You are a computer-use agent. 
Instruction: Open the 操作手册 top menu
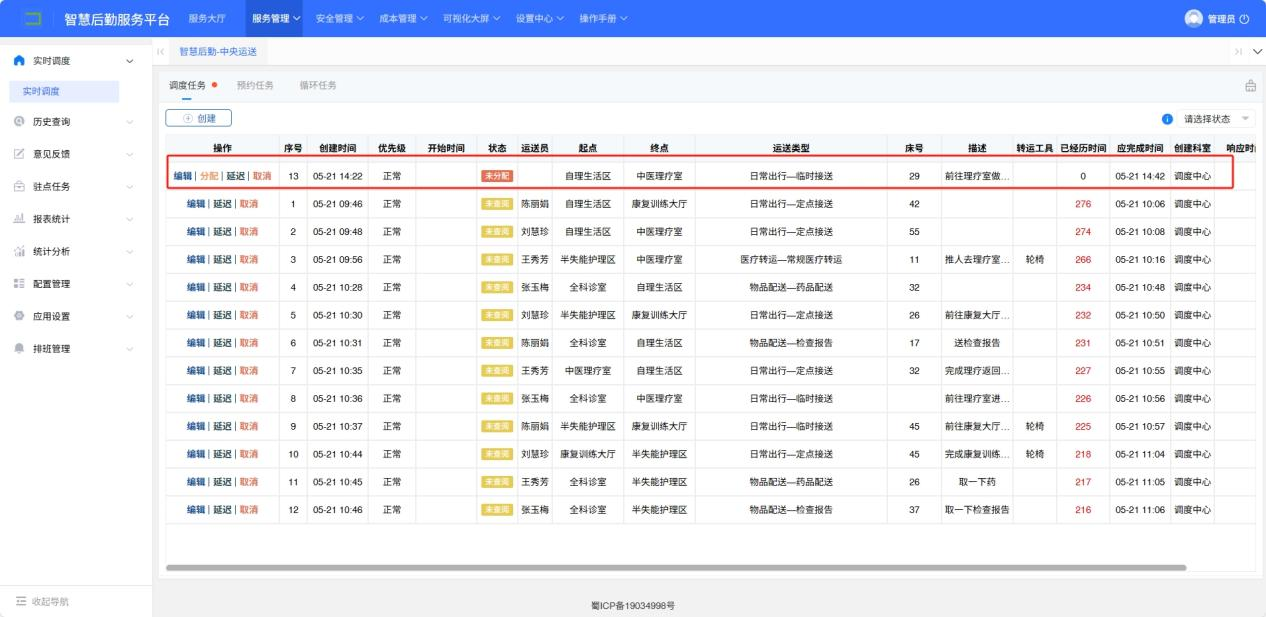coord(603,19)
